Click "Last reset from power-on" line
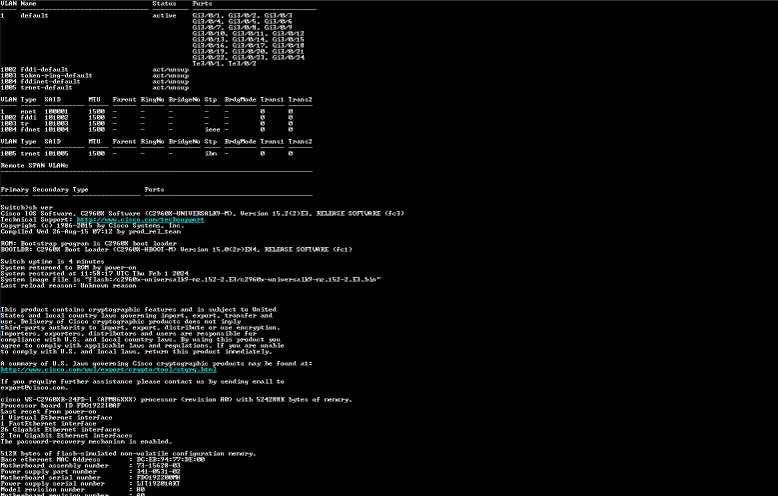This screenshot has width=778, height=496. click(x=49, y=411)
